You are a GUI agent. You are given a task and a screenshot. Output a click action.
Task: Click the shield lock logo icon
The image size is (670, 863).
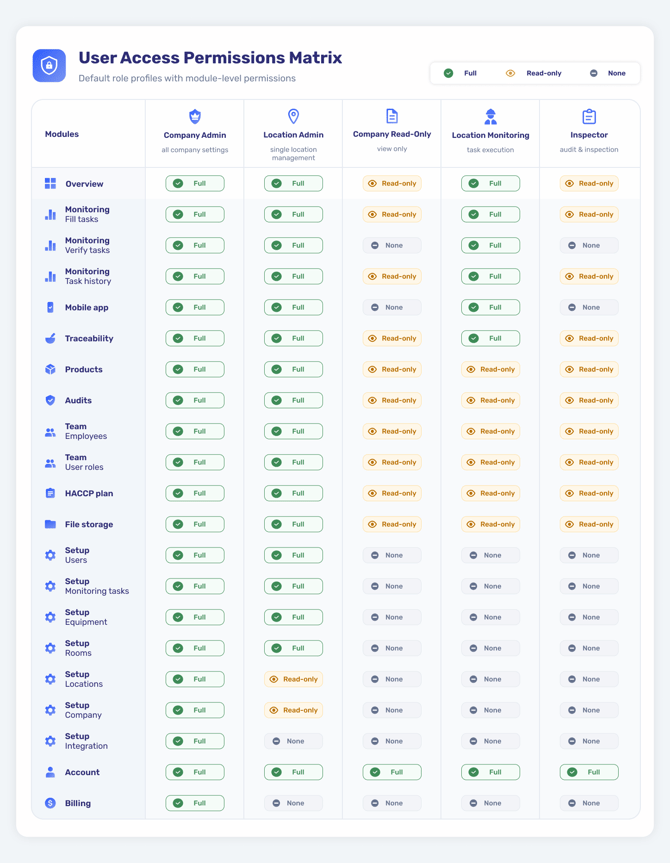coord(49,65)
